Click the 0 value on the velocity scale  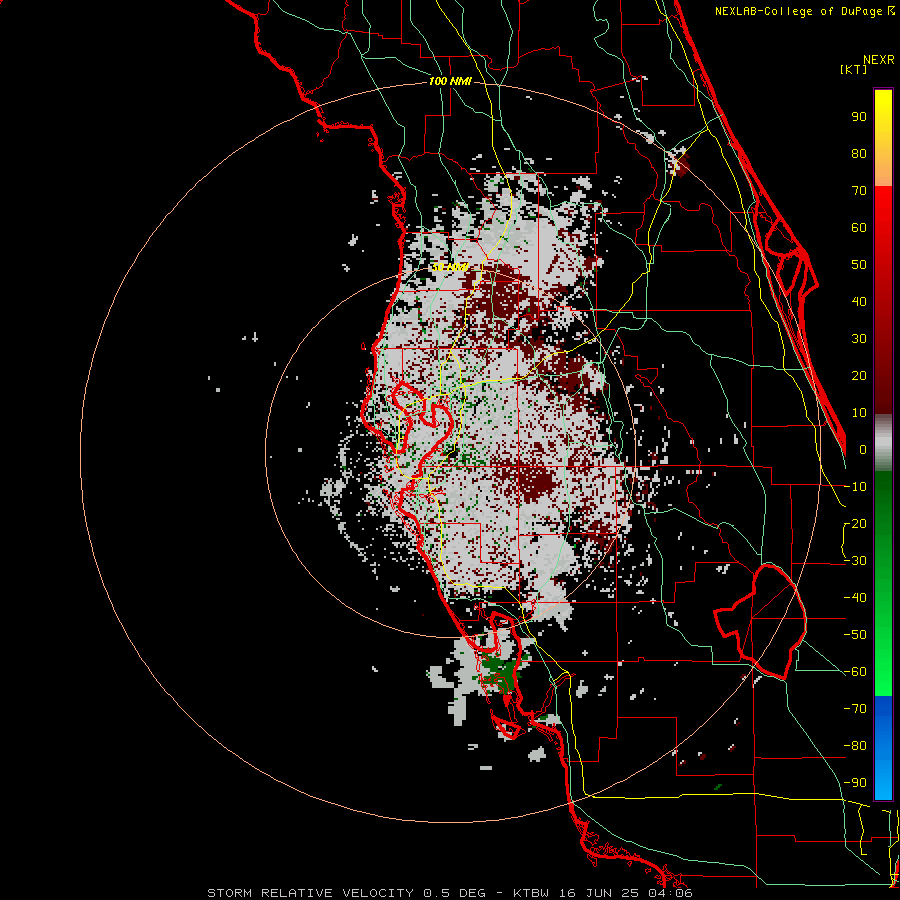[863, 450]
